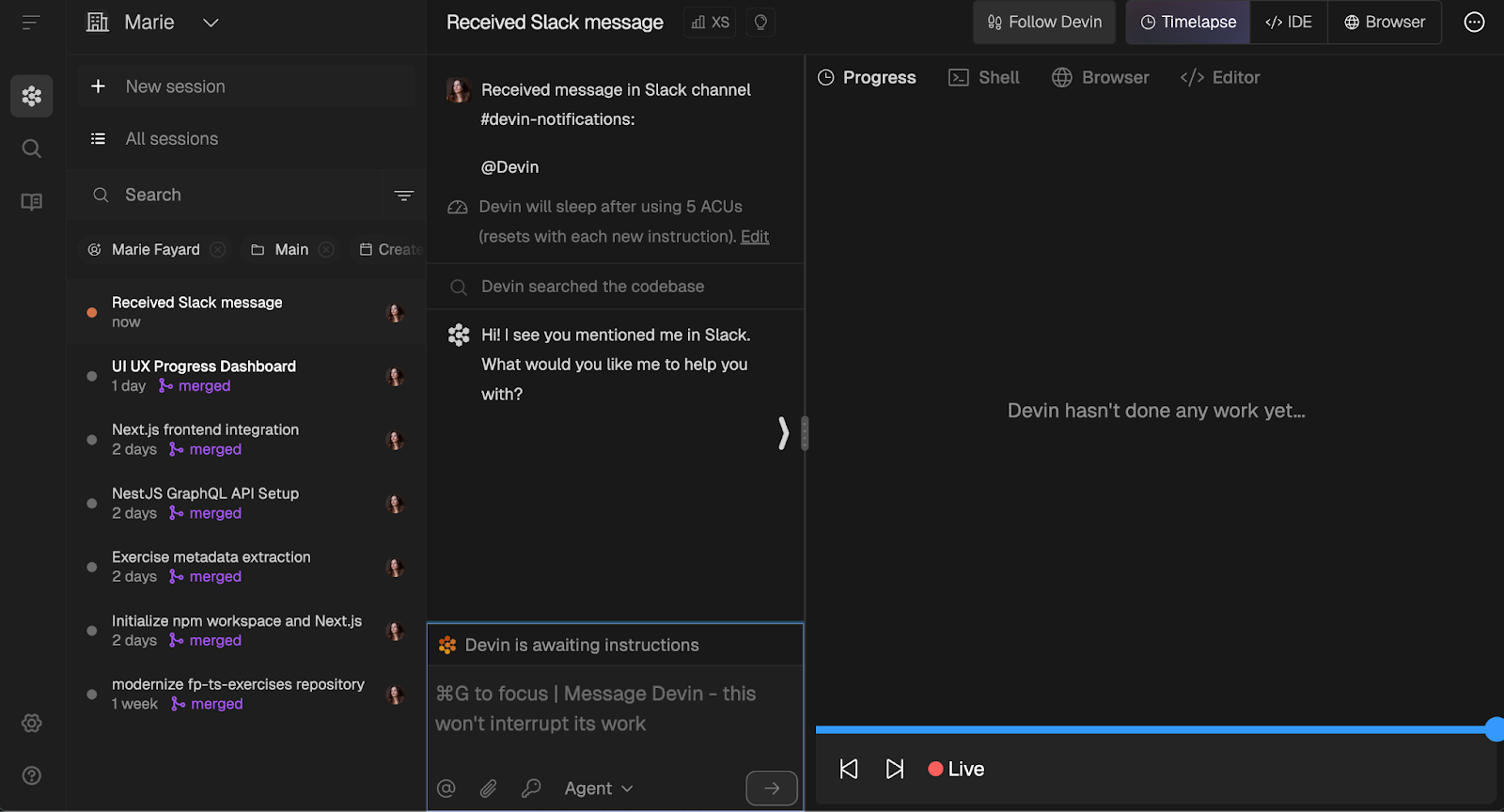
Task: Click merged badge on UI UX Progress Dashboard
Action: 196,386
